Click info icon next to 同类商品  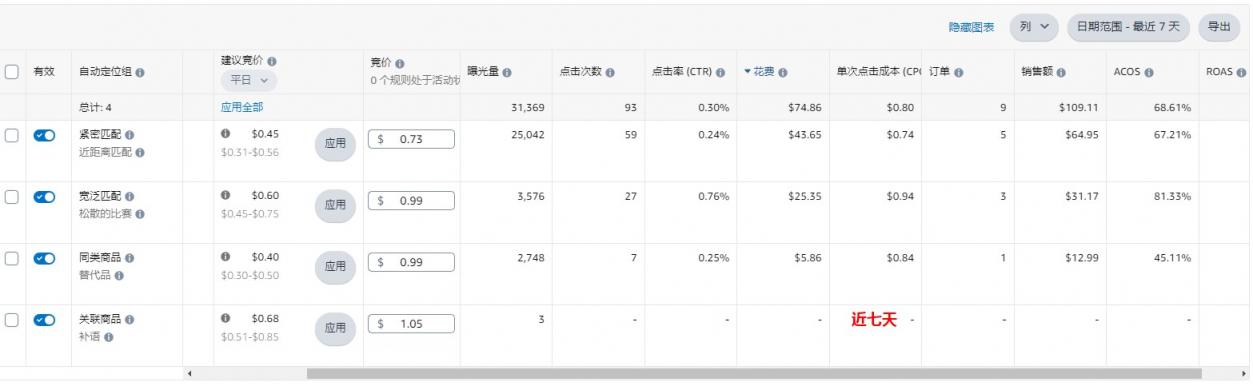click(x=131, y=258)
